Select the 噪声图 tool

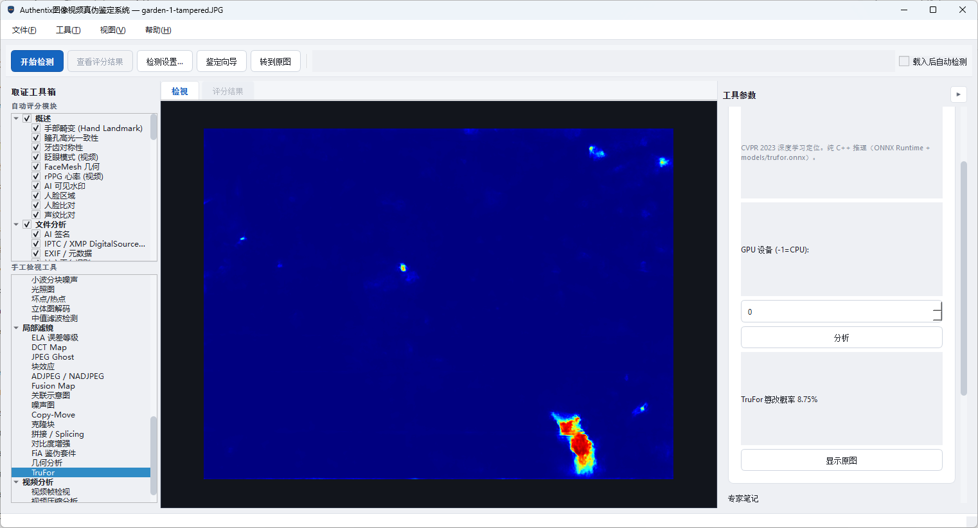[43, 405]
